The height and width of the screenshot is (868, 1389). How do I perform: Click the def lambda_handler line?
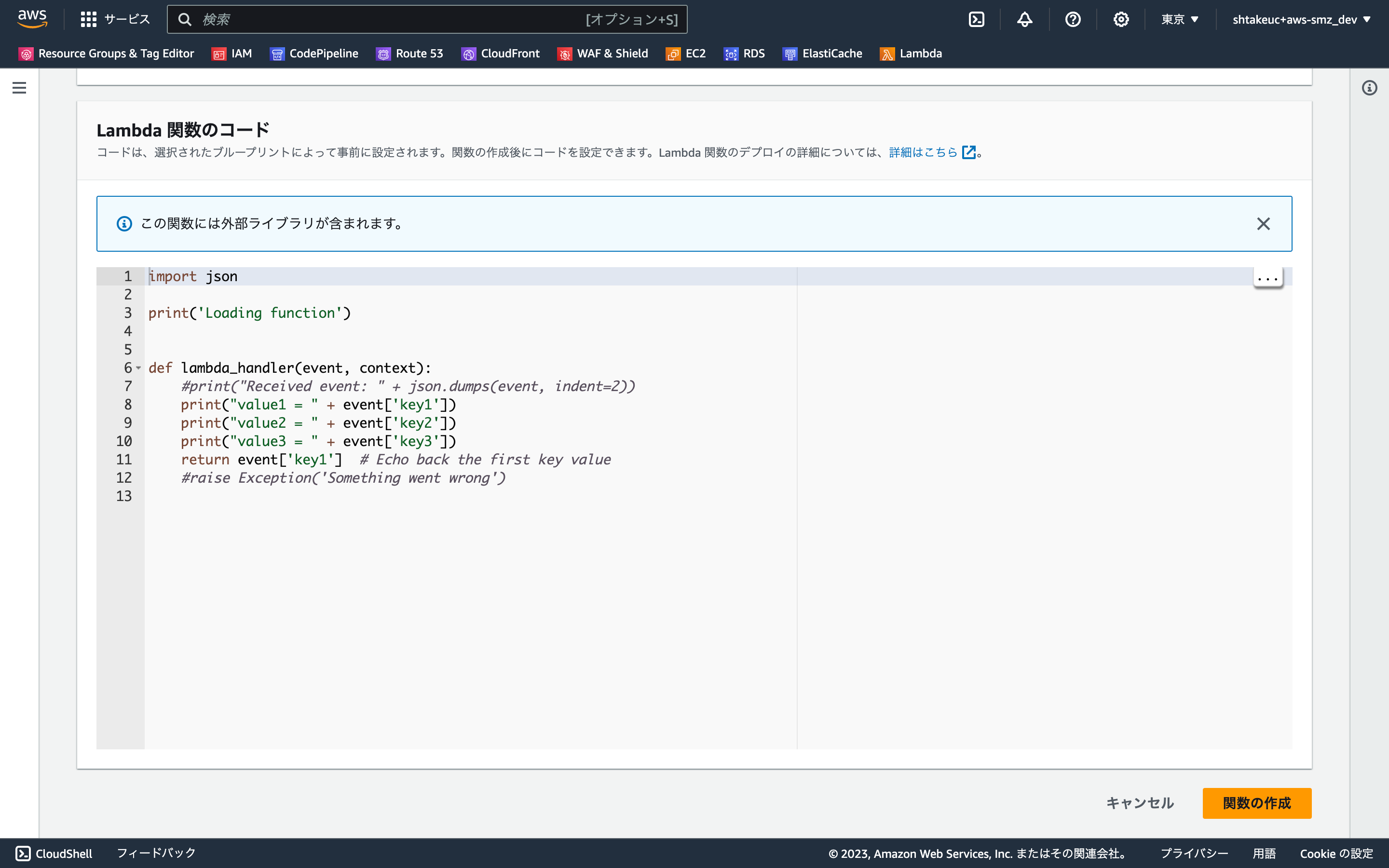[x=290, y=368]
